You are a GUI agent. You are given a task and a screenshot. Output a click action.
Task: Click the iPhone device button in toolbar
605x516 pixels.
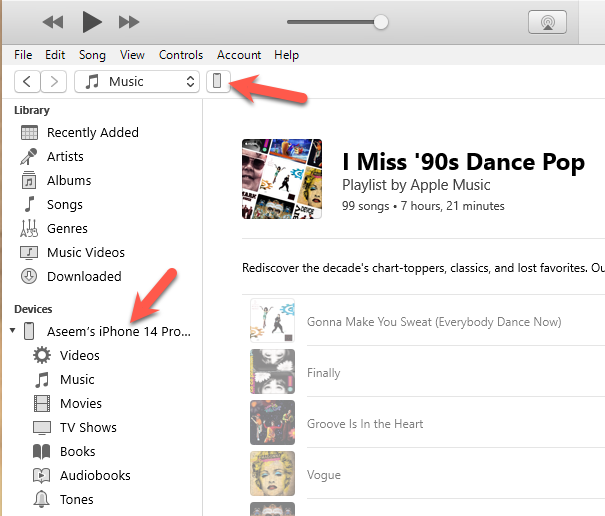[218, 81]
